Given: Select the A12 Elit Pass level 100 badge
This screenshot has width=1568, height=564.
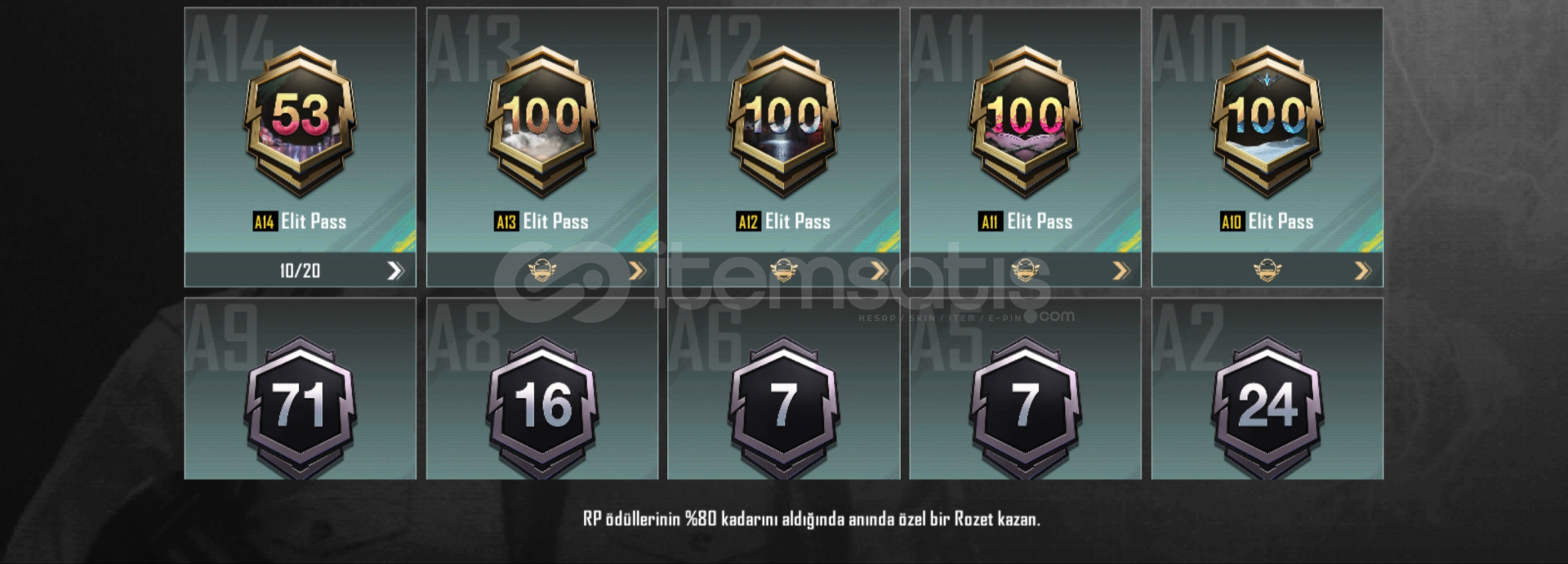Looking at the screenshot, I should click(783, 121).
